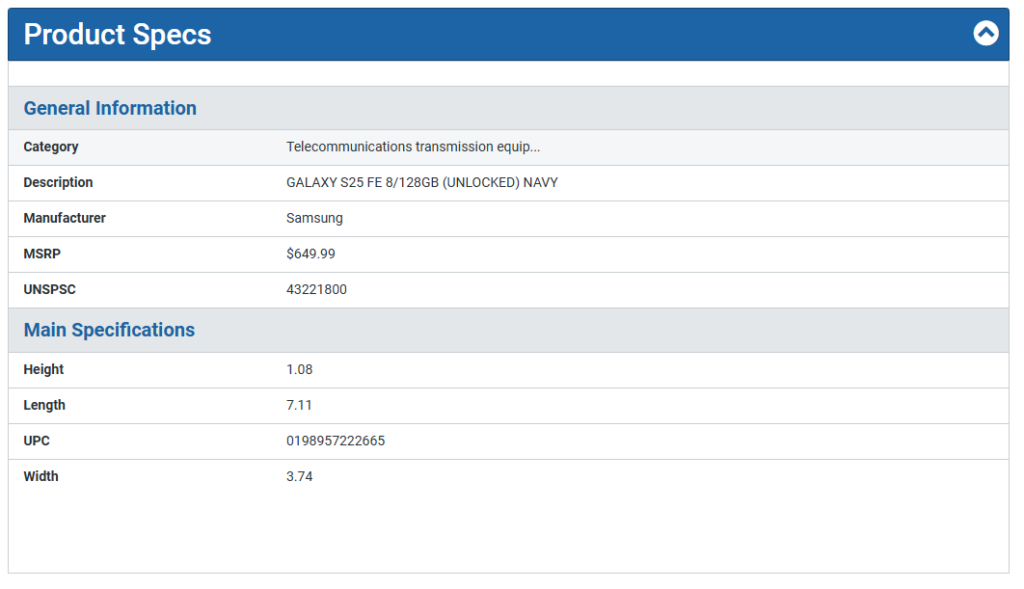Select the Main Specifications section heading
Screen dimensions: 1024x589
click(109, 330)
